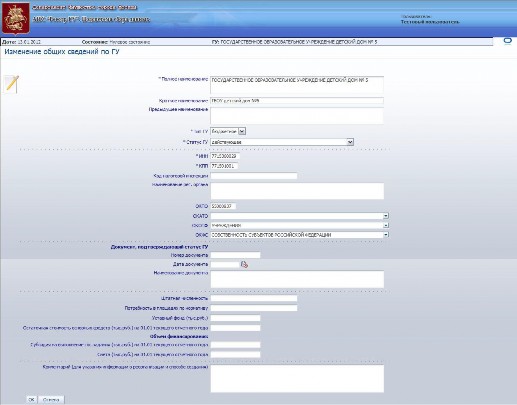517x405 pixels.
Task: Click the Штатная численность field
Action: point(254,298)
